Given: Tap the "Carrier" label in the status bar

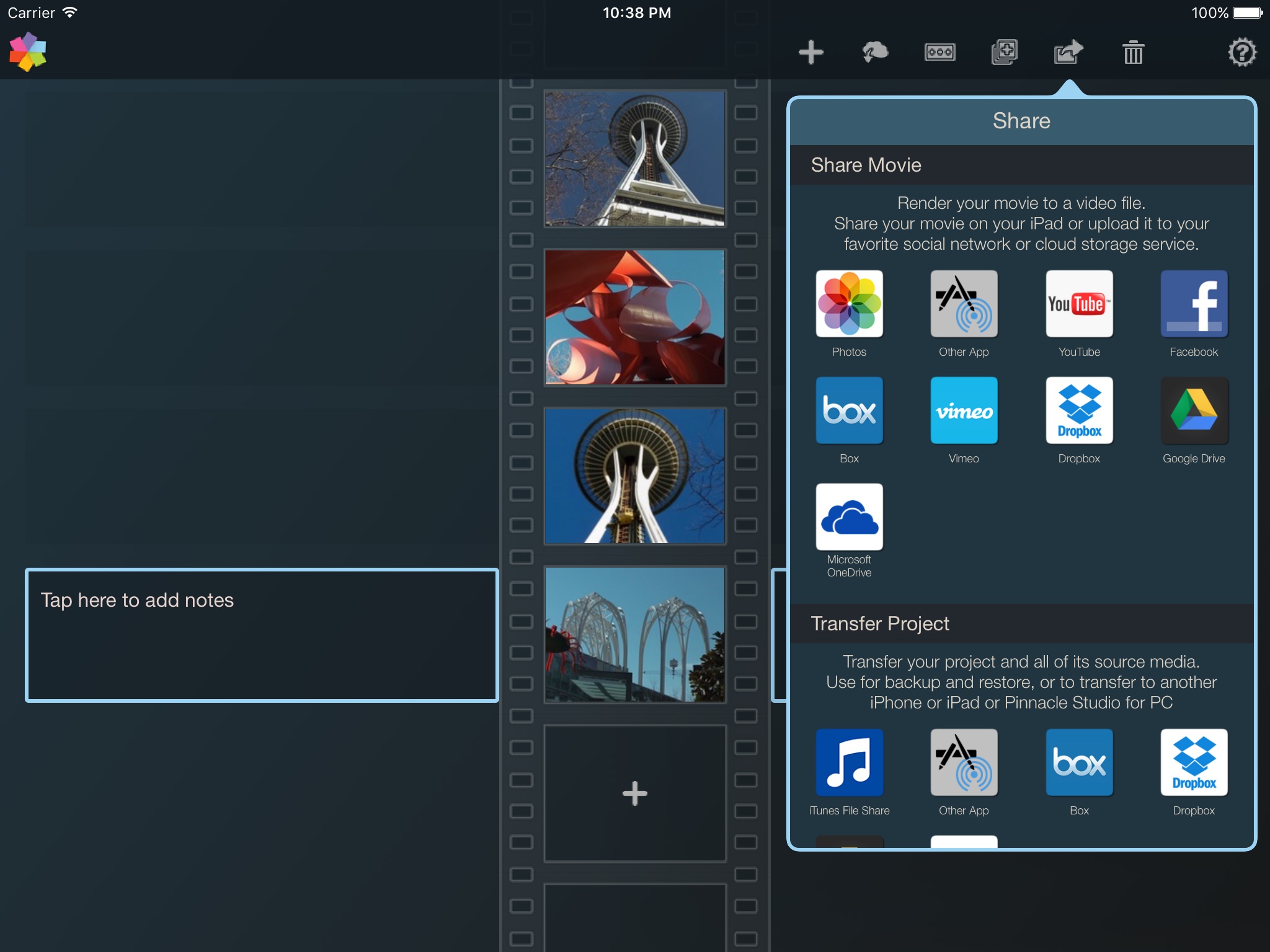Looking at the screenshot, I should coord(32,12).
